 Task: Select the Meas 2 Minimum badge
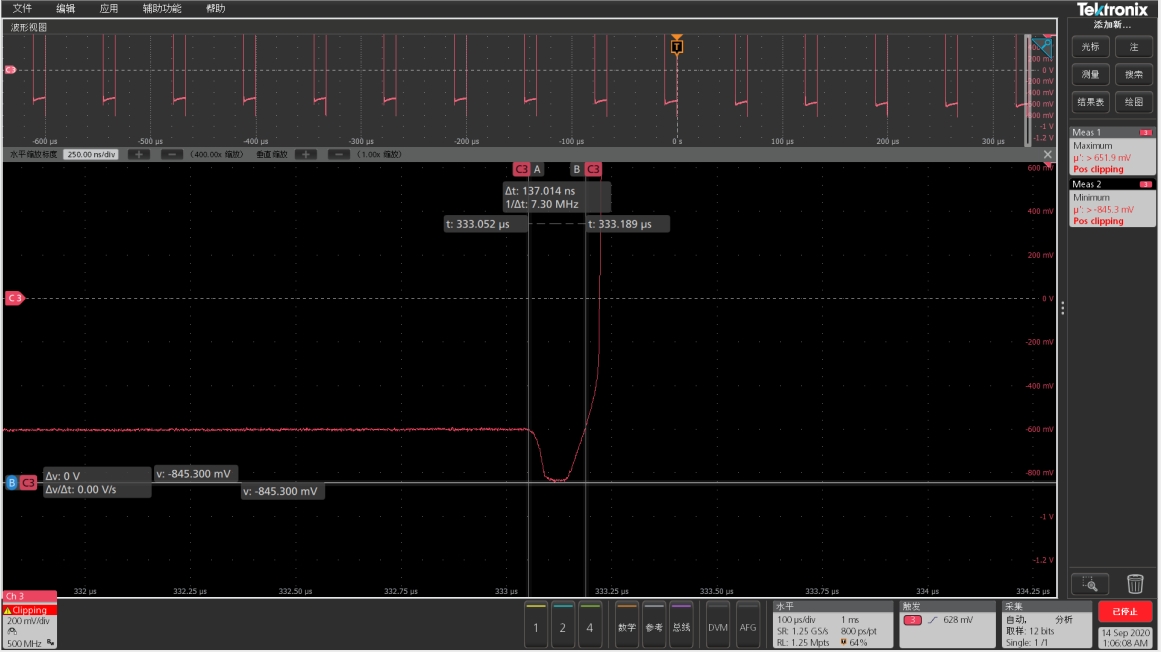[x=1112, y=202]
